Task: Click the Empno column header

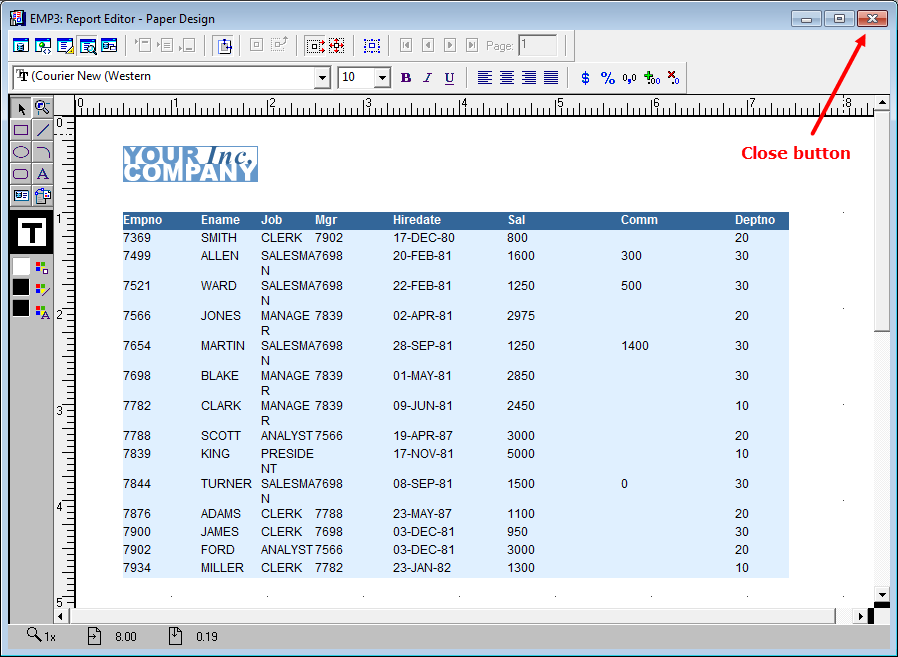Action: [x=143, y=220]
